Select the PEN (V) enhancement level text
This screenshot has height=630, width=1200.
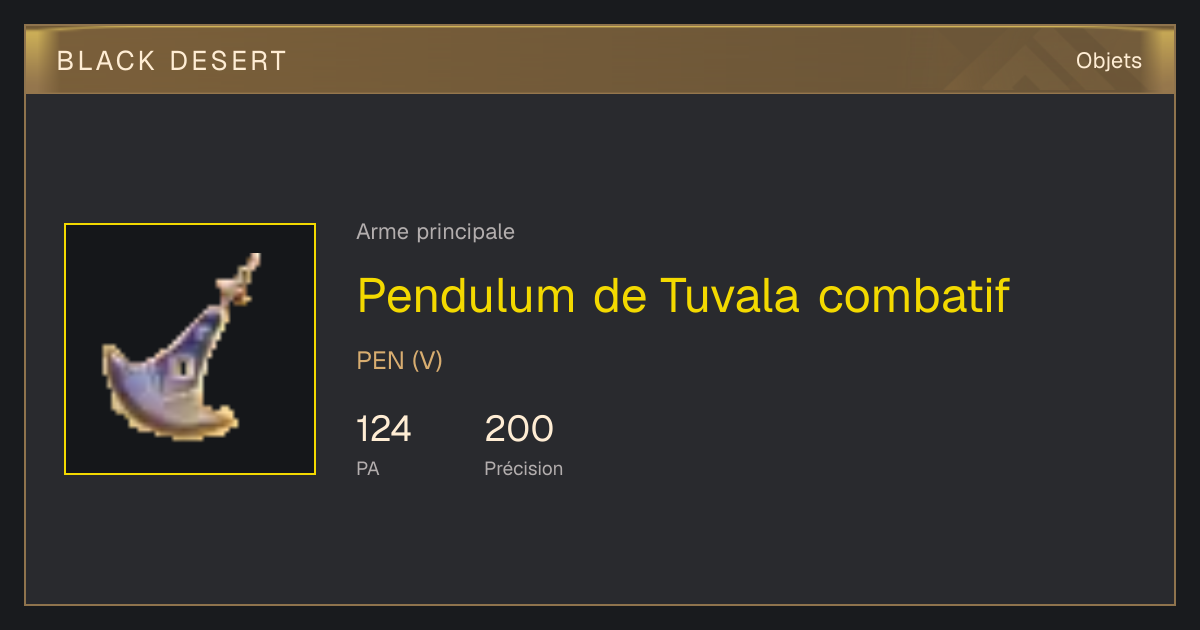pyautogui.click(x=399, y=361)
